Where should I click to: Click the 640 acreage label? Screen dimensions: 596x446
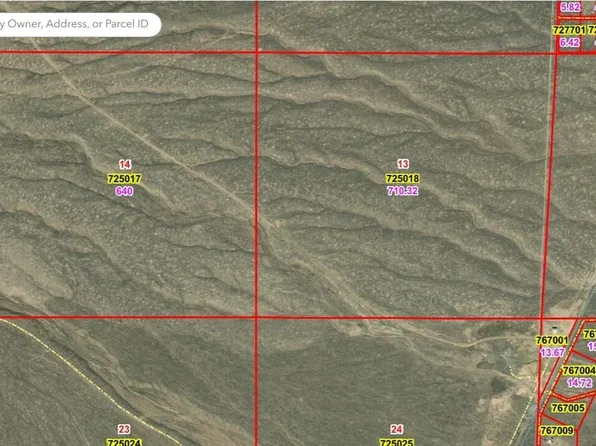[x=124, y=191]
